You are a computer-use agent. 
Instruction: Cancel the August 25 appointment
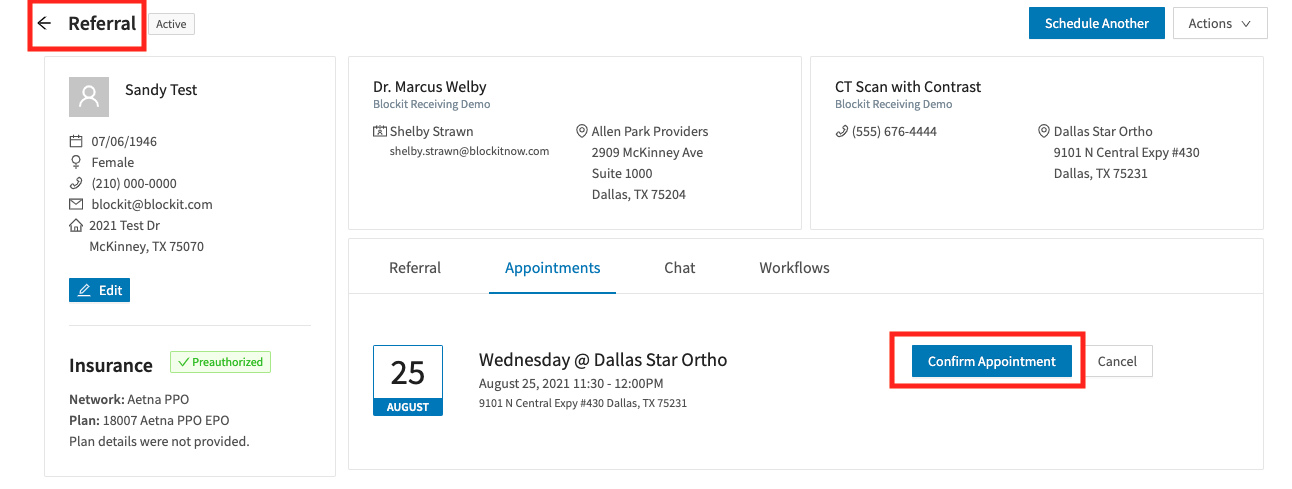tap(1118, 361)
